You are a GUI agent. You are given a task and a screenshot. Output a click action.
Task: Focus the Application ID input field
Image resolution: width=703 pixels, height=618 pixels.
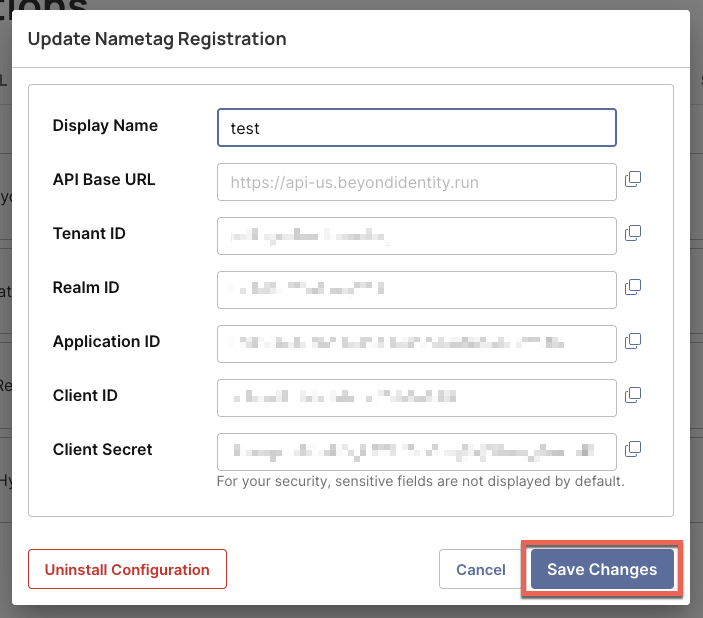pos(416,344)
